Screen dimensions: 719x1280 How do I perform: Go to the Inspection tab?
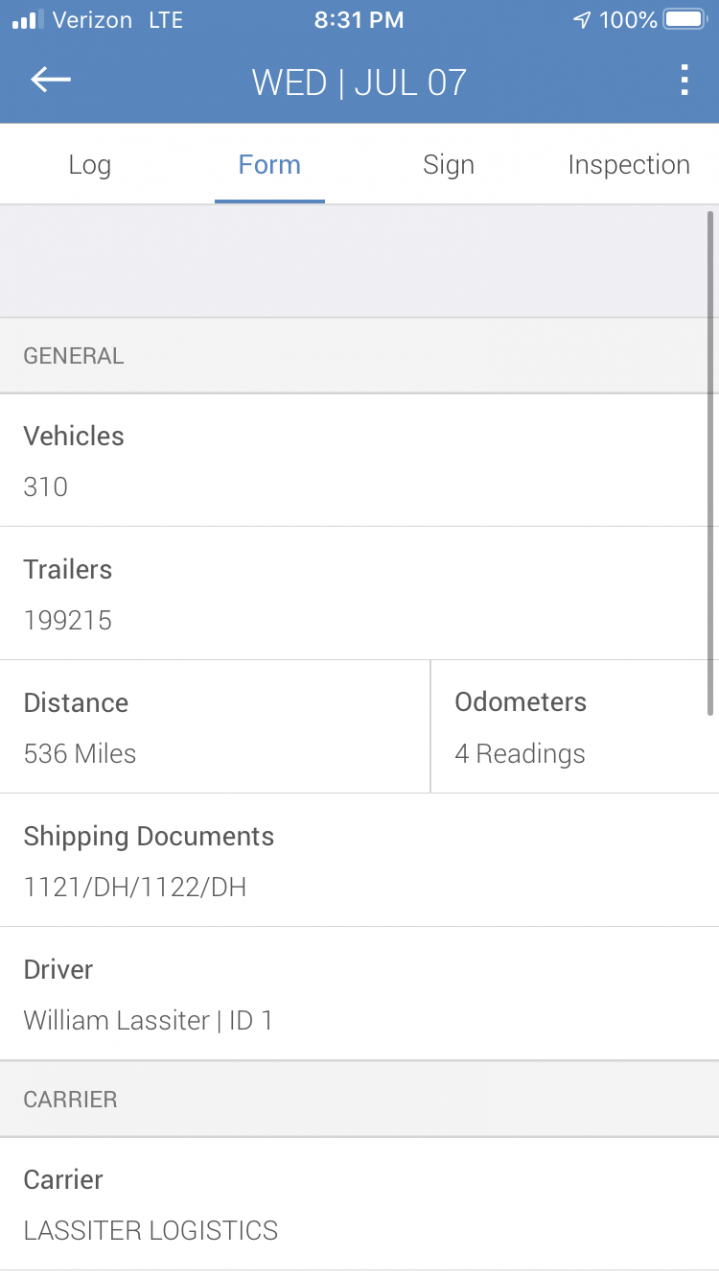pos(628,165)
